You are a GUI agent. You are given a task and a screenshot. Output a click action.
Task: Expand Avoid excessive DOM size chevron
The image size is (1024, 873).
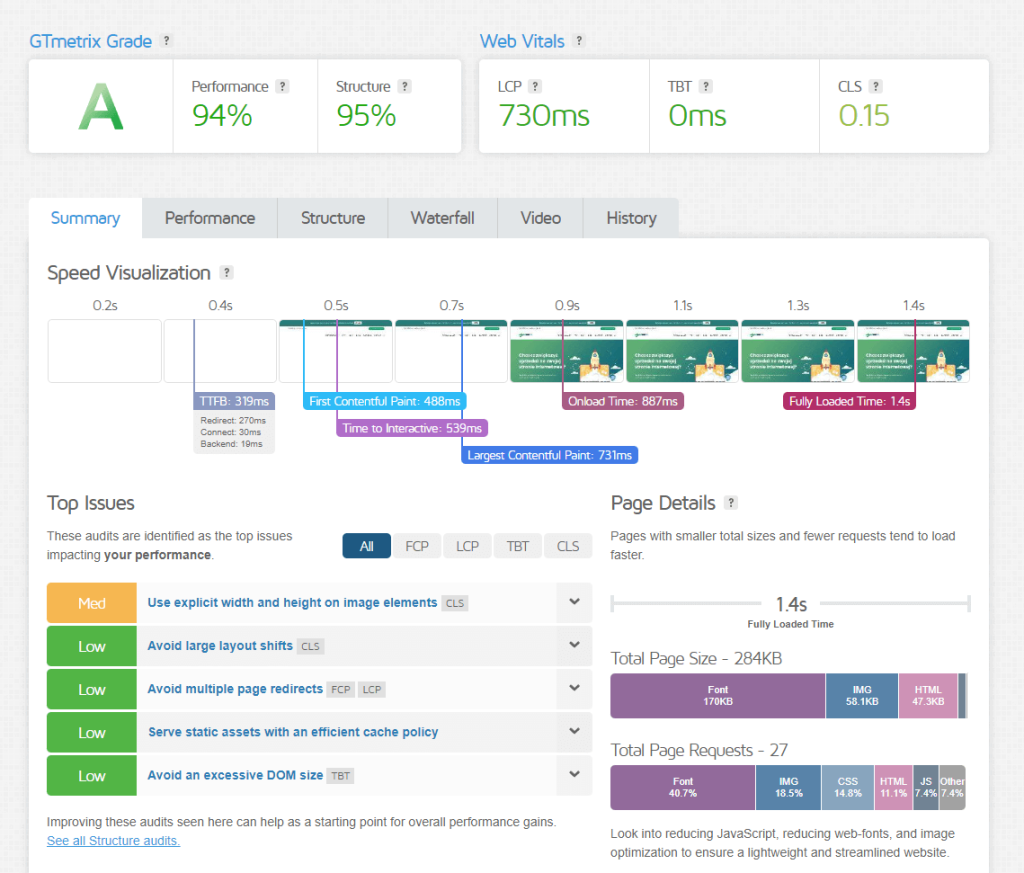pyautogui.click(x=574, y=775)
